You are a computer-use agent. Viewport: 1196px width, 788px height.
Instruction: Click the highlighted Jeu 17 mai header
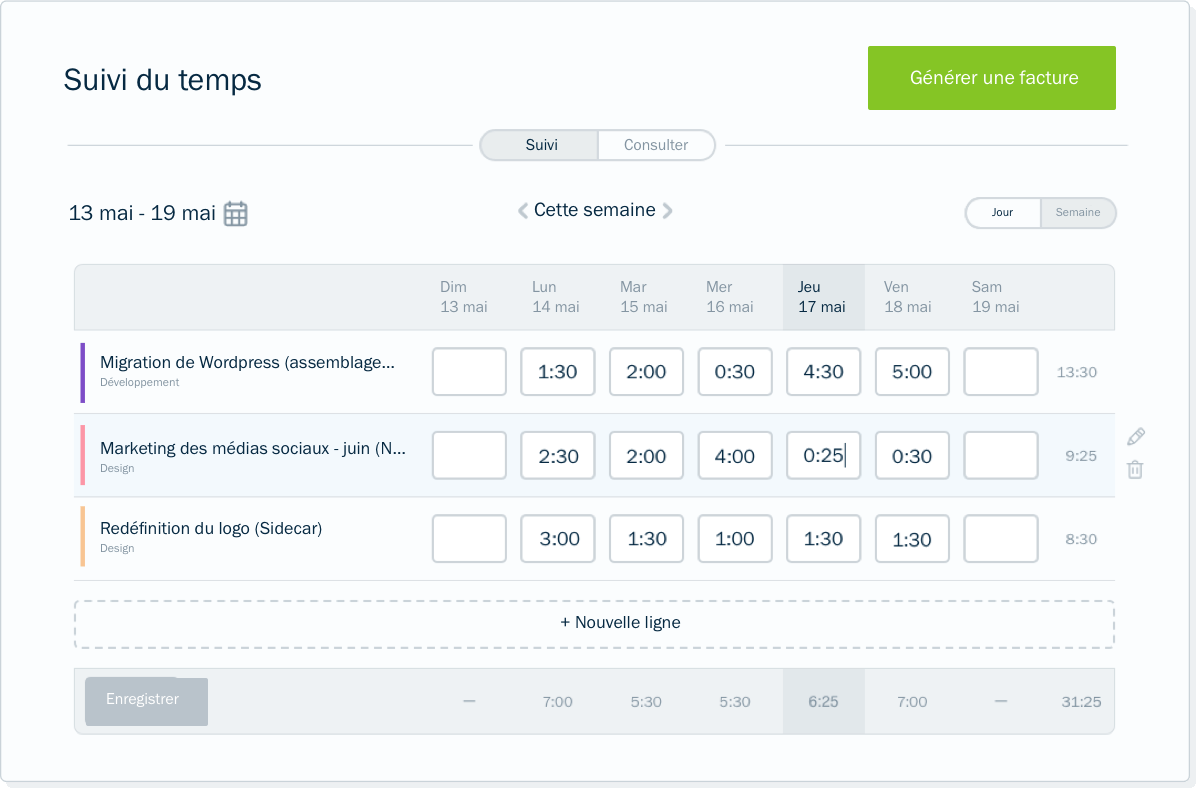[823, 297]
